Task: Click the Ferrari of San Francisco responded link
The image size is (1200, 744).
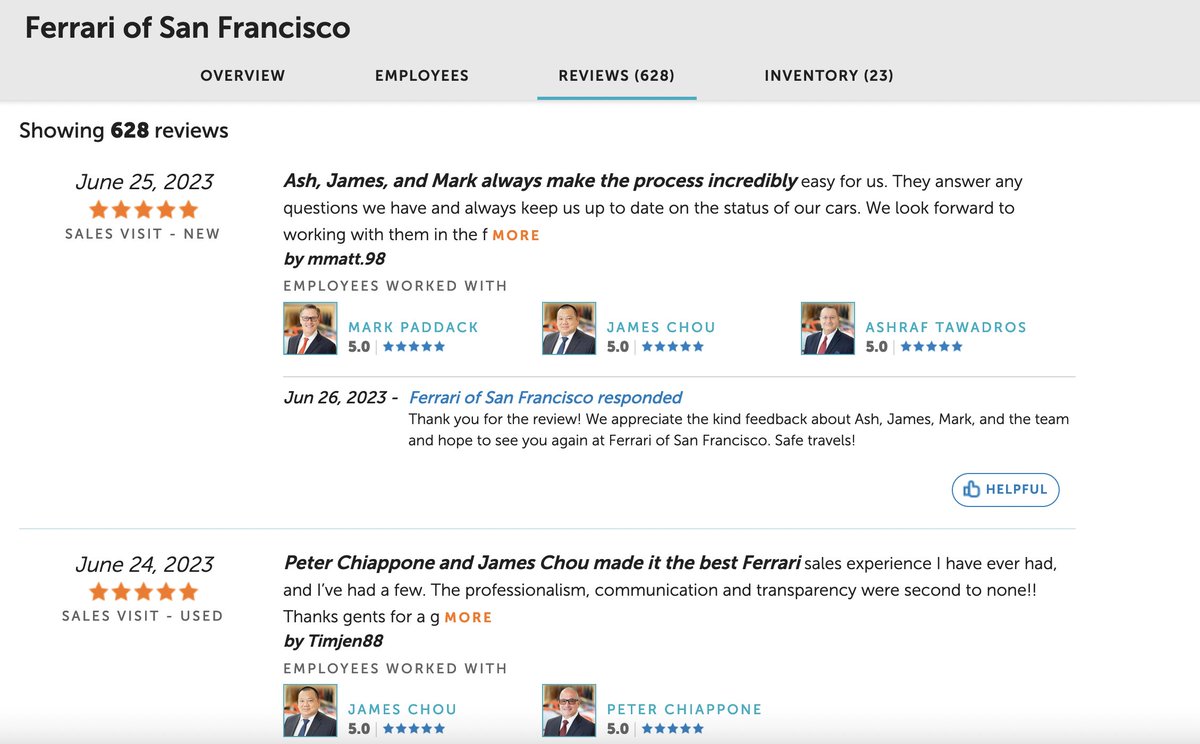Action: tap(546, 397)
